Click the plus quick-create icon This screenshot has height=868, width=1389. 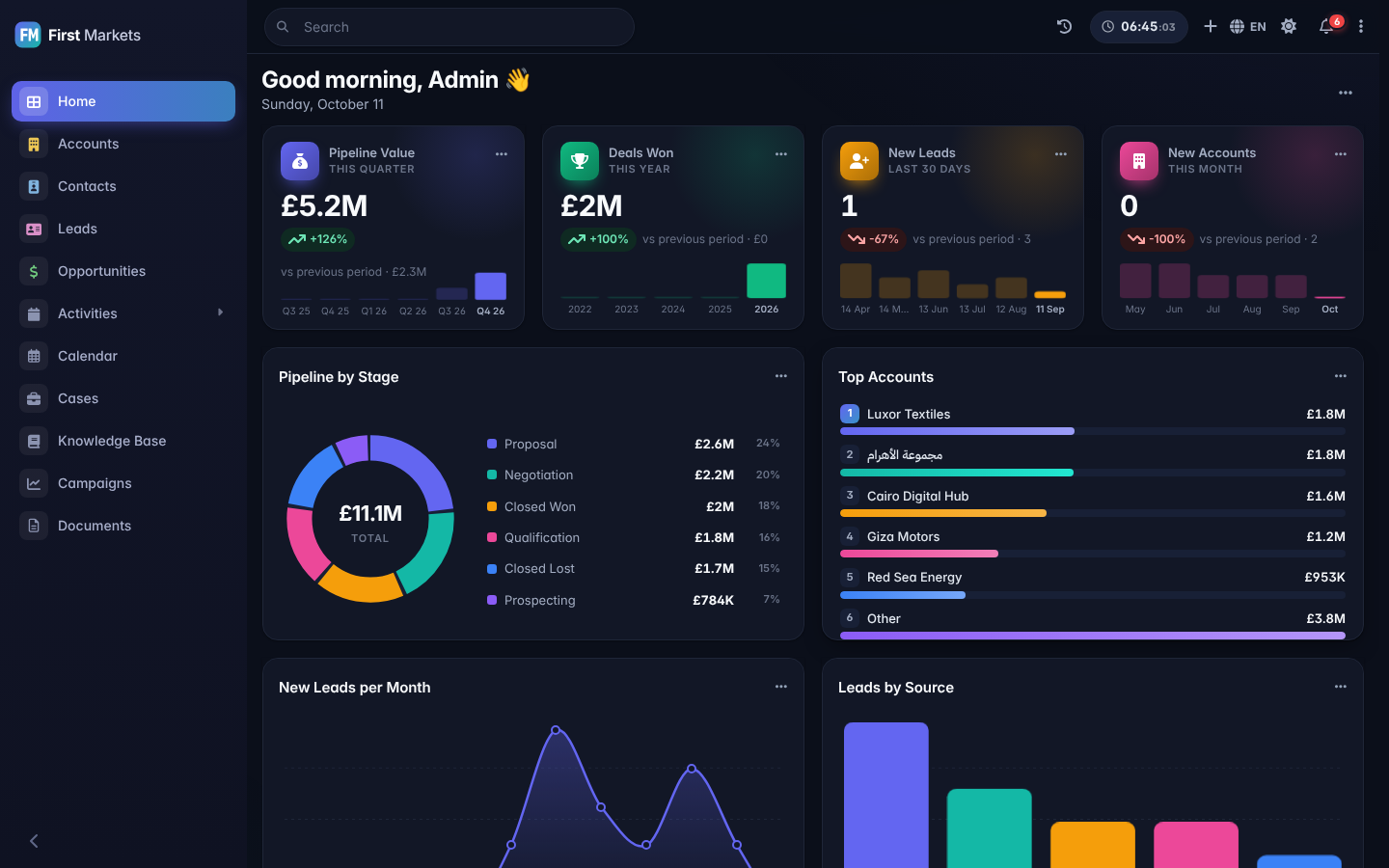[1210, 27]
